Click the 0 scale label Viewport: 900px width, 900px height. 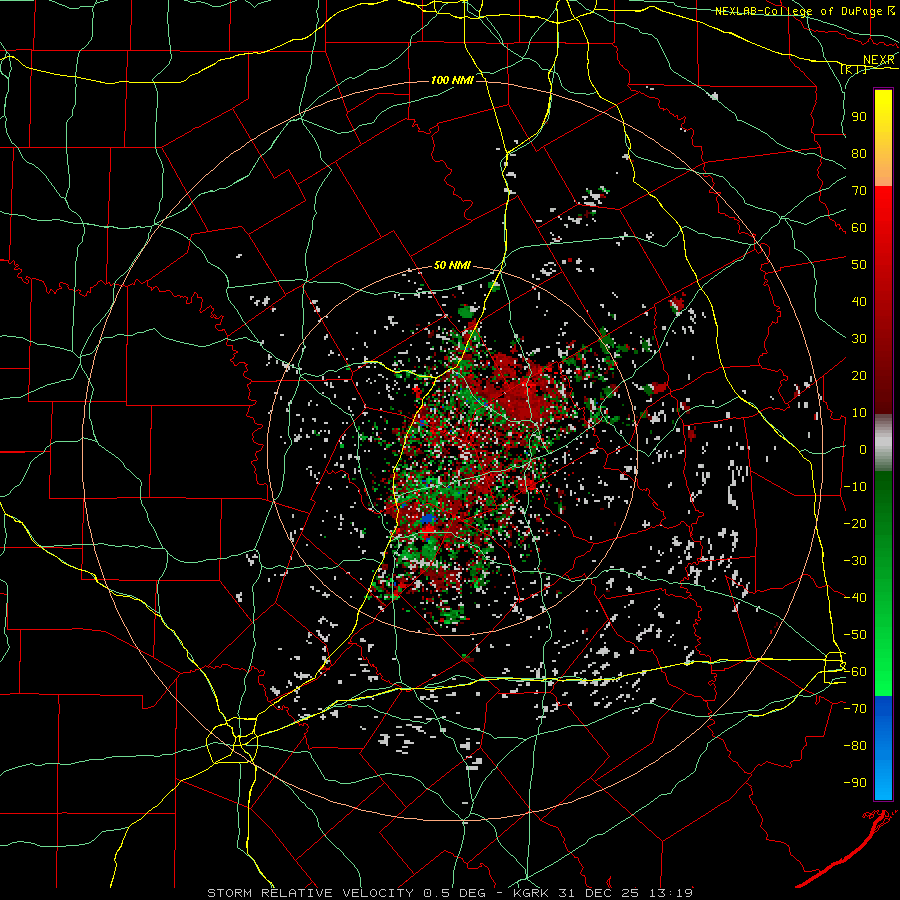point(863,449)
